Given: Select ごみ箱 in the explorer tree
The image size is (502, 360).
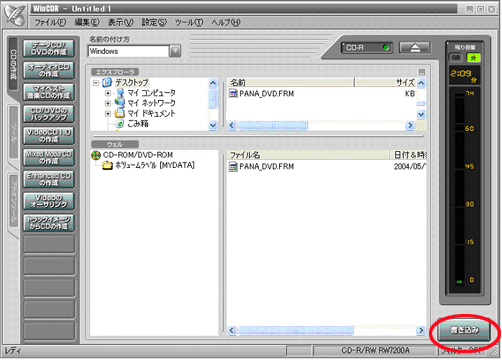Looking at the screenshot, I should (x=138, y=124).
